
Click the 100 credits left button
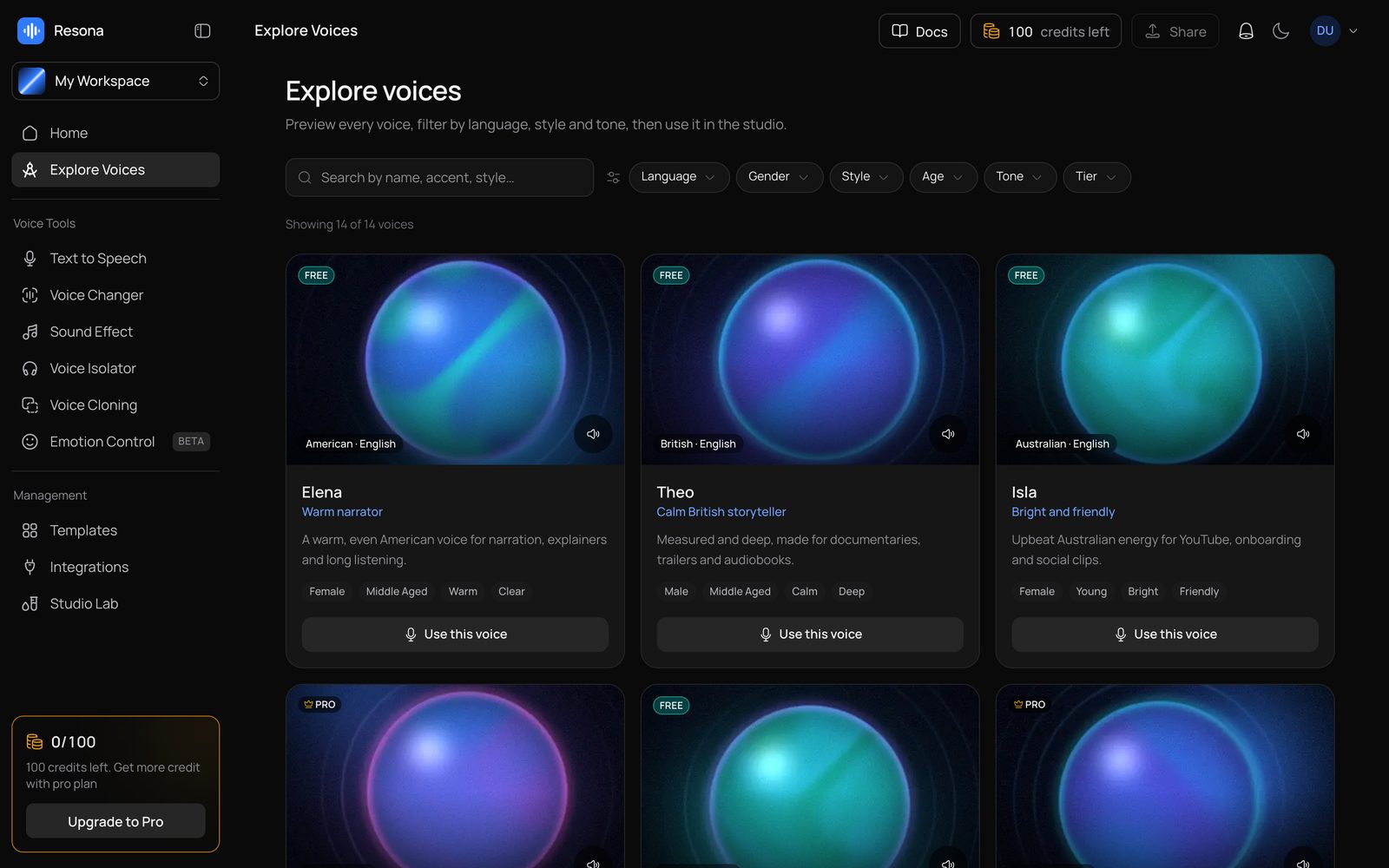[x=1045, y=31]
